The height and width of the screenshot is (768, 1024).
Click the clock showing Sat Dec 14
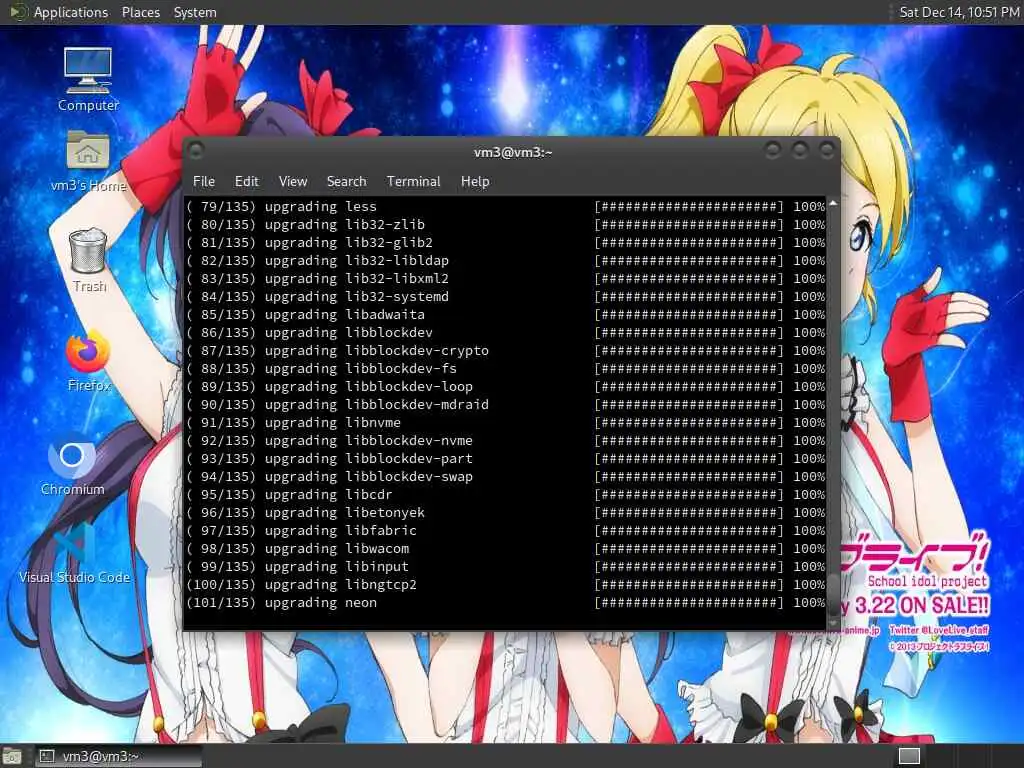(x=959, y=12)
